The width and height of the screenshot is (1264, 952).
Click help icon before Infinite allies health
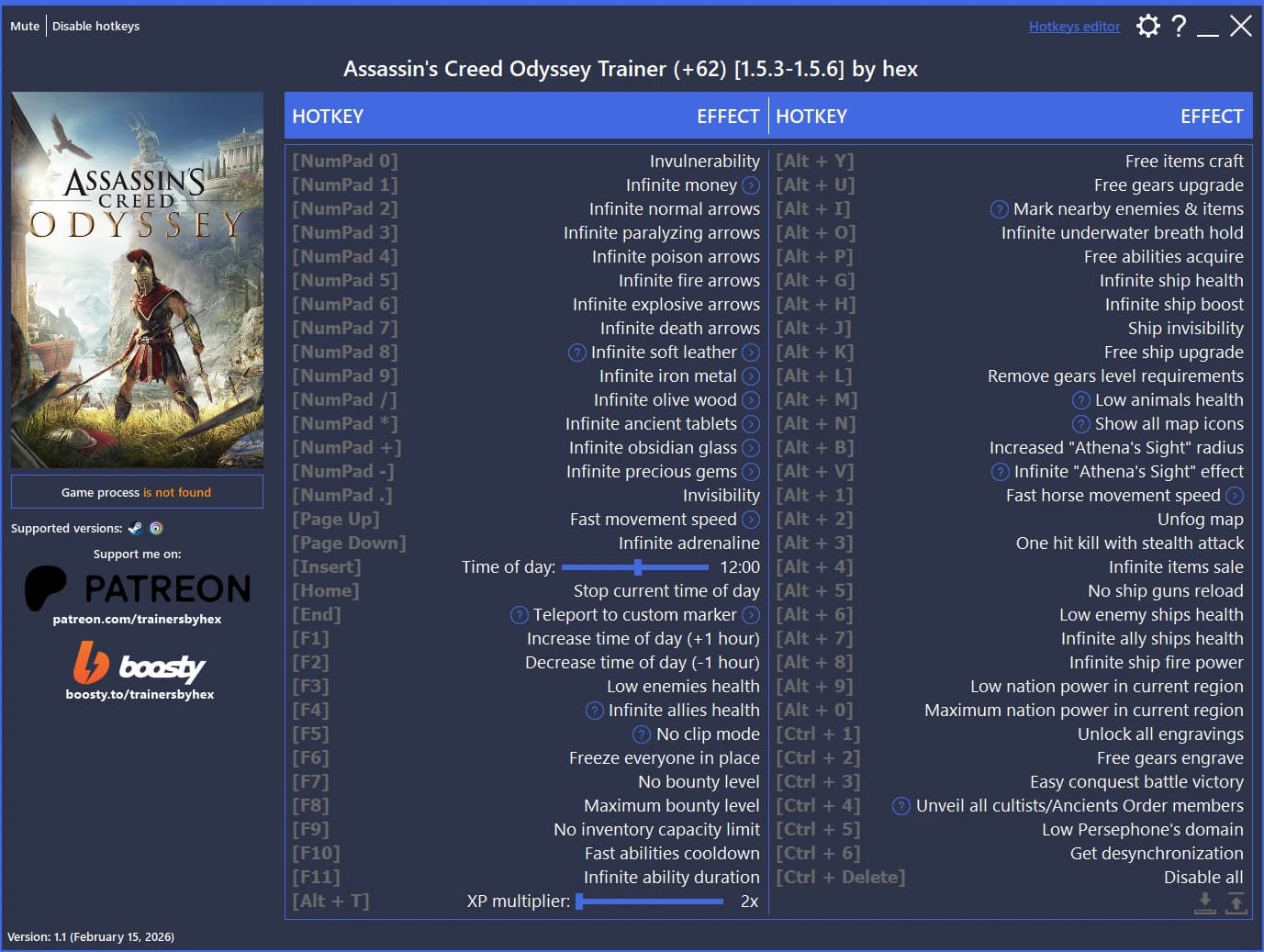(595, 711)
